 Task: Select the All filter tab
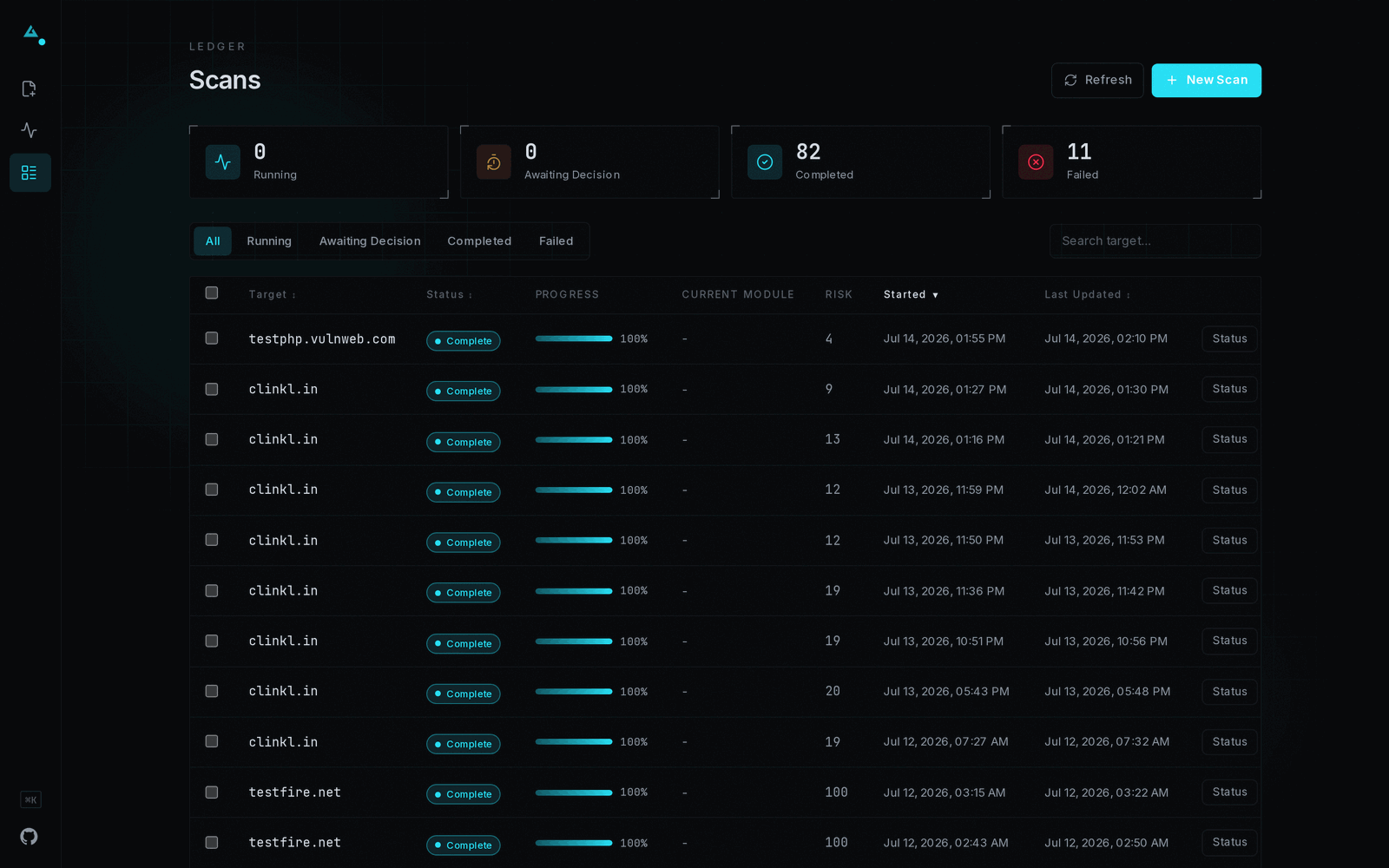pos(213,241)
